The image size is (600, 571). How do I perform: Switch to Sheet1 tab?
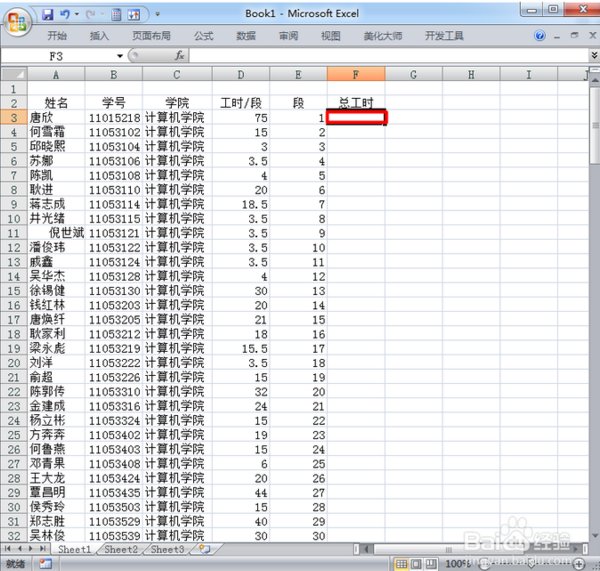coord(74,550)
